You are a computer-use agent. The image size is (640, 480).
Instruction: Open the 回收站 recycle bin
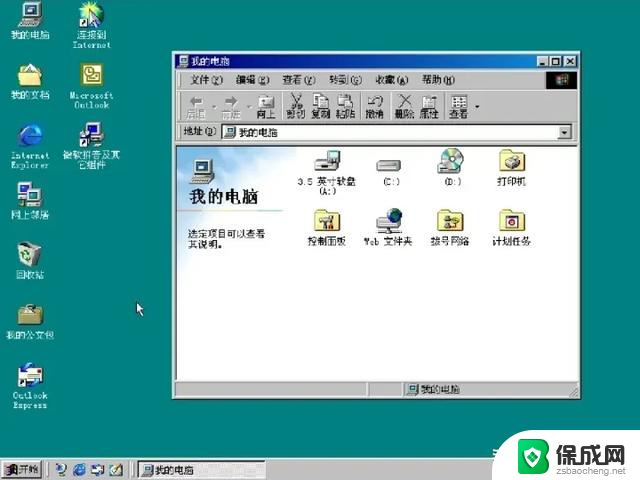30,260
